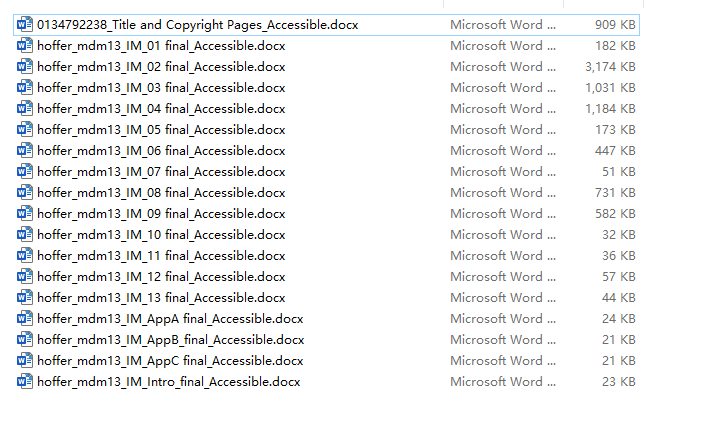Click Word icon beside hoffer_mdm13_IM_05 file

coord(25,129)
